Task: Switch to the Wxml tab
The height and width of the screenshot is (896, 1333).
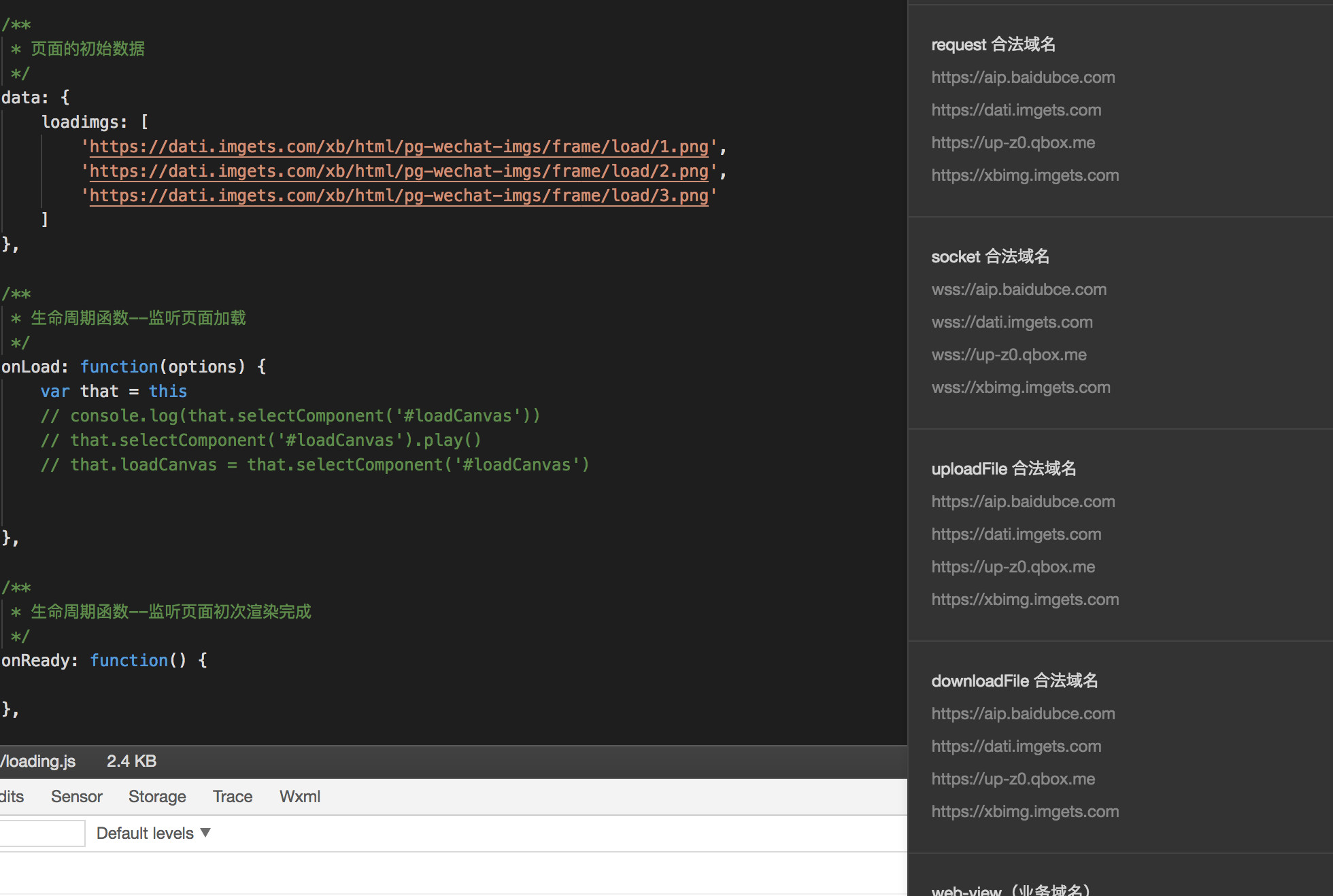Action: [299, 797]
